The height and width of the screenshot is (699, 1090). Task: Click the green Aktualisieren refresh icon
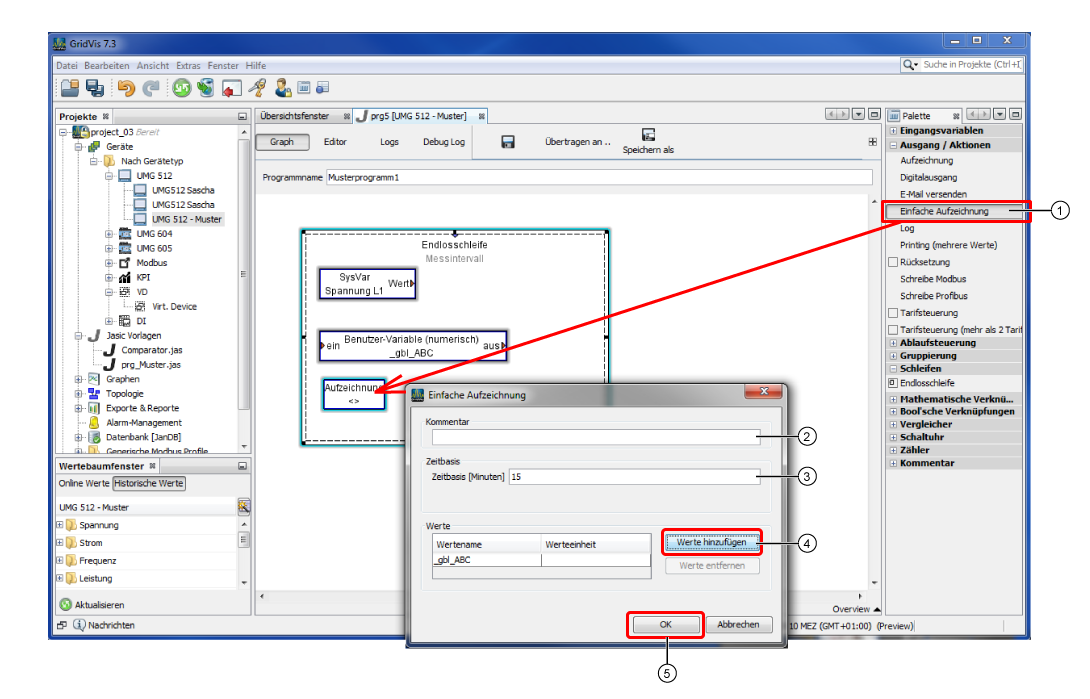pos(66,605)
